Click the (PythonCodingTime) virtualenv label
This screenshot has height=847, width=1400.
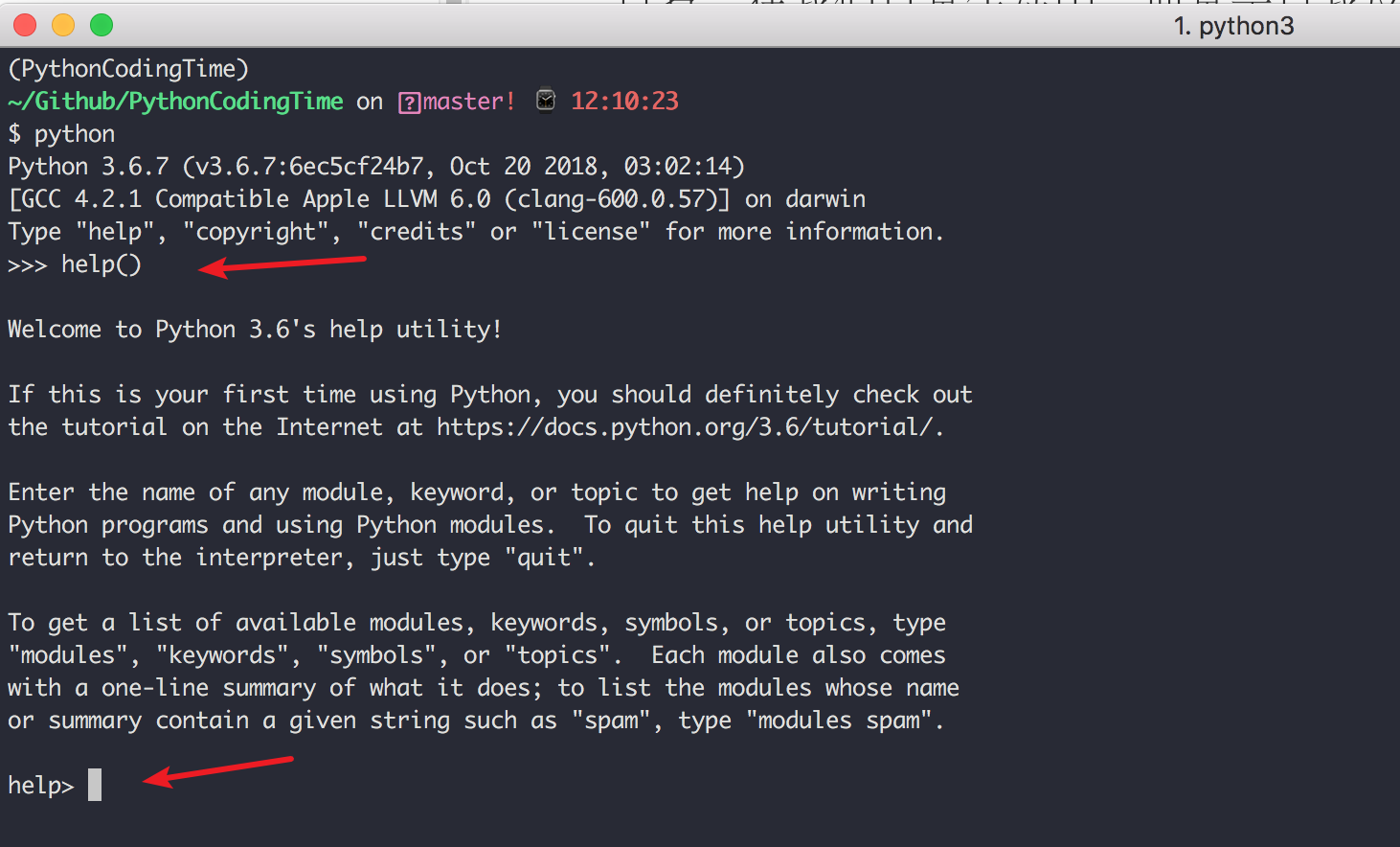point(128,69)
